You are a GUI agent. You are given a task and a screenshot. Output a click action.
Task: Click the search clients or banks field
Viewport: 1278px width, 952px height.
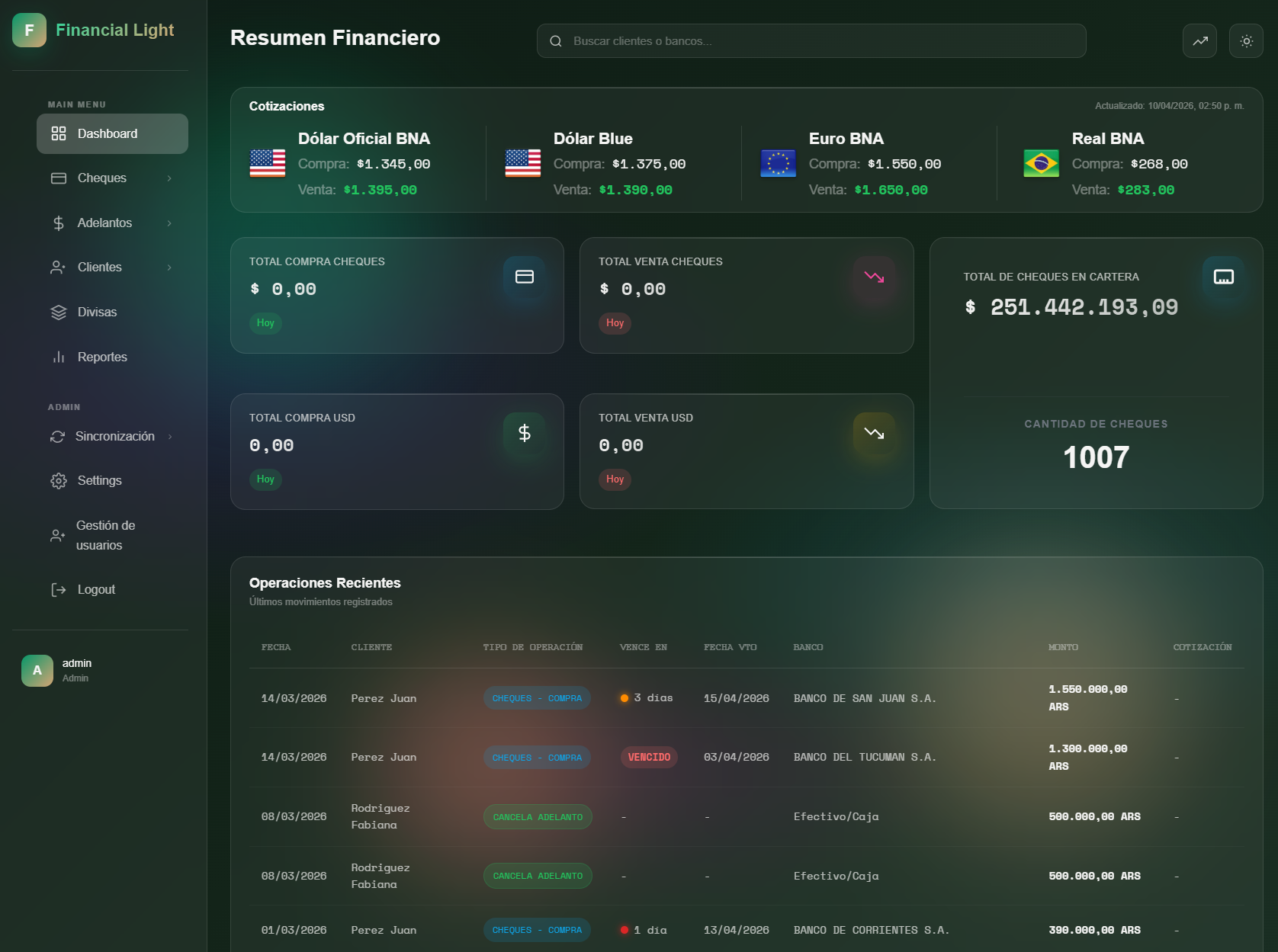coord(811,40)
